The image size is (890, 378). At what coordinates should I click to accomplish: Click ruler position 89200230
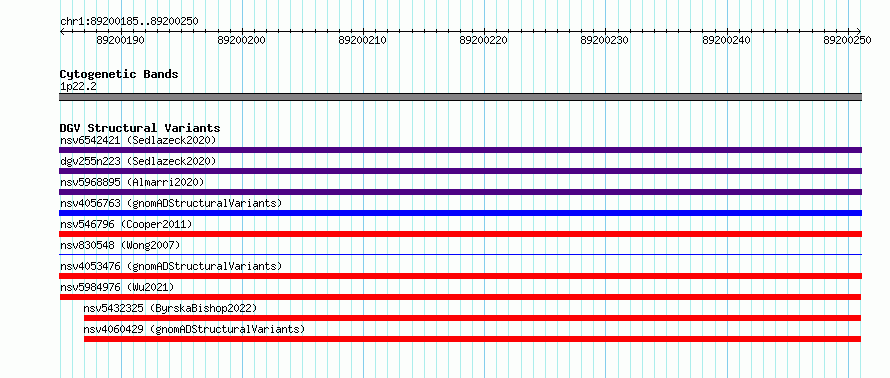pyautogui.click(x=605, y=40)
